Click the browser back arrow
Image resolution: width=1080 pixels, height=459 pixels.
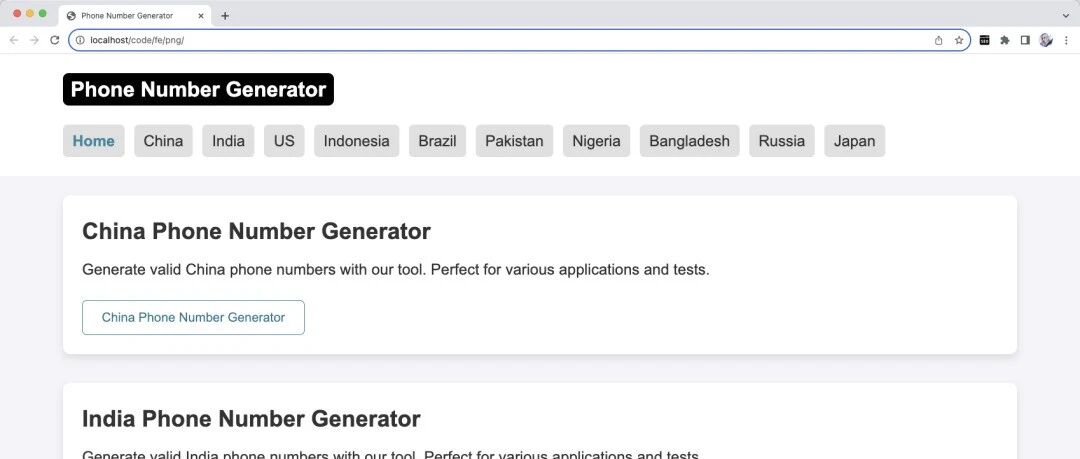(14, 40)
